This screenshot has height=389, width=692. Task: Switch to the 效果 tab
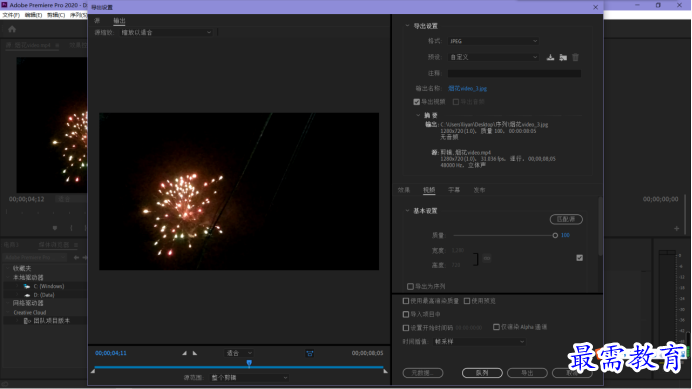point(404,190)
